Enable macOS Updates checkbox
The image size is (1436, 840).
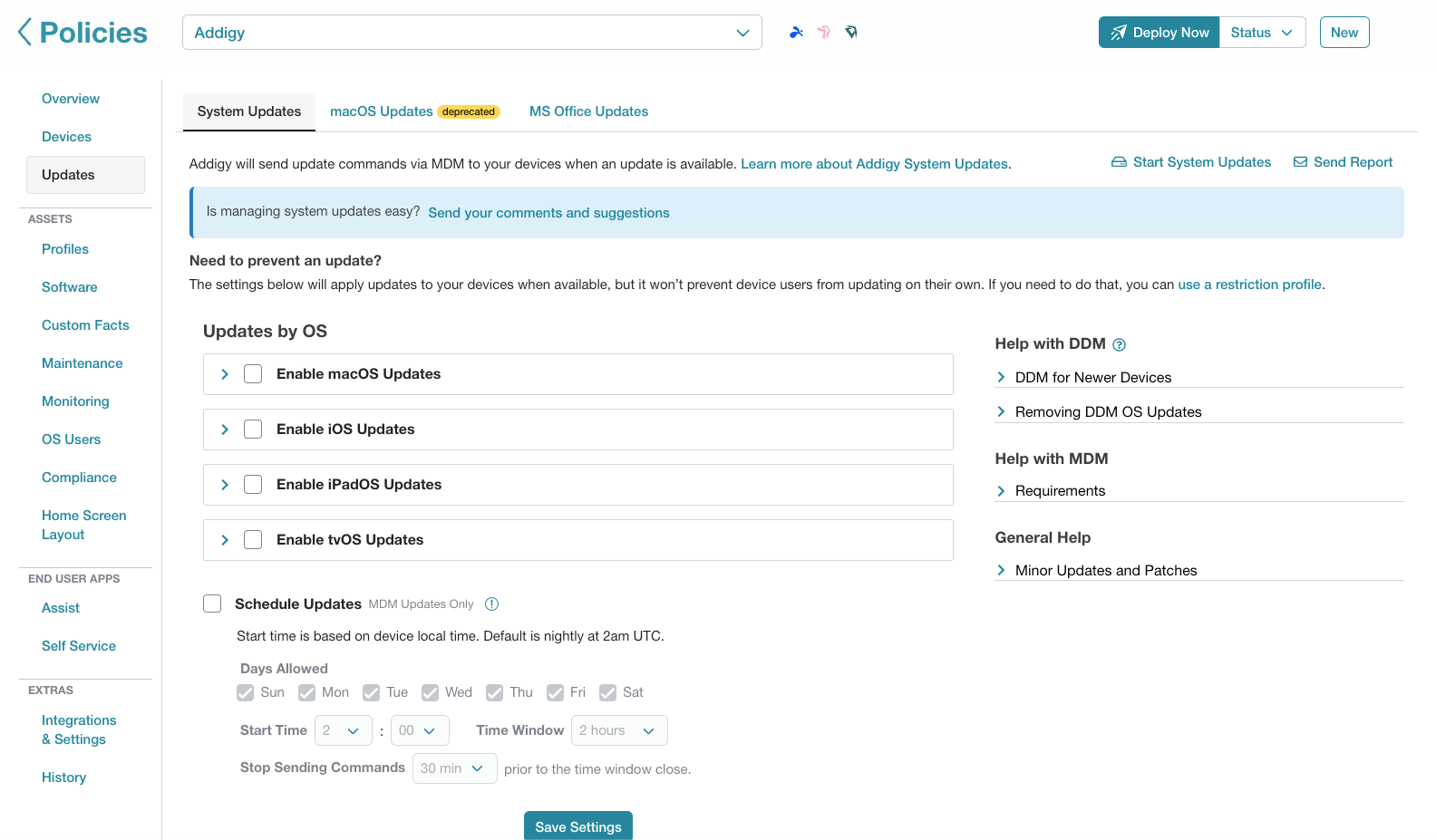pos(253,374)
